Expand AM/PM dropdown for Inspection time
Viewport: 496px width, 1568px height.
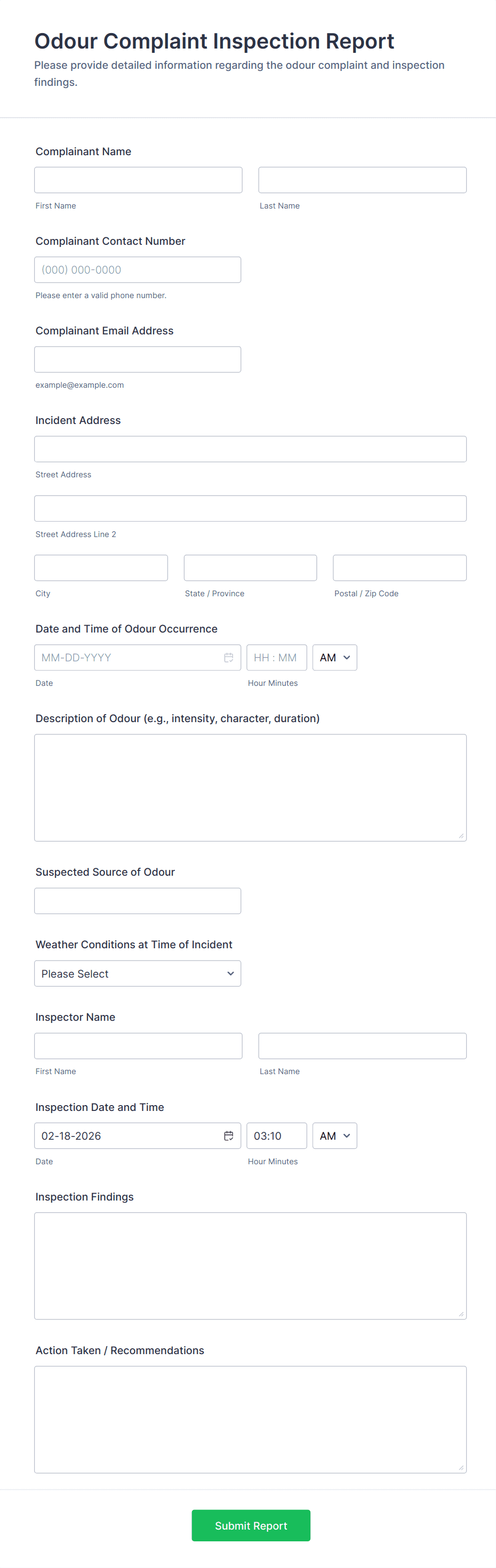(334, 1136)
